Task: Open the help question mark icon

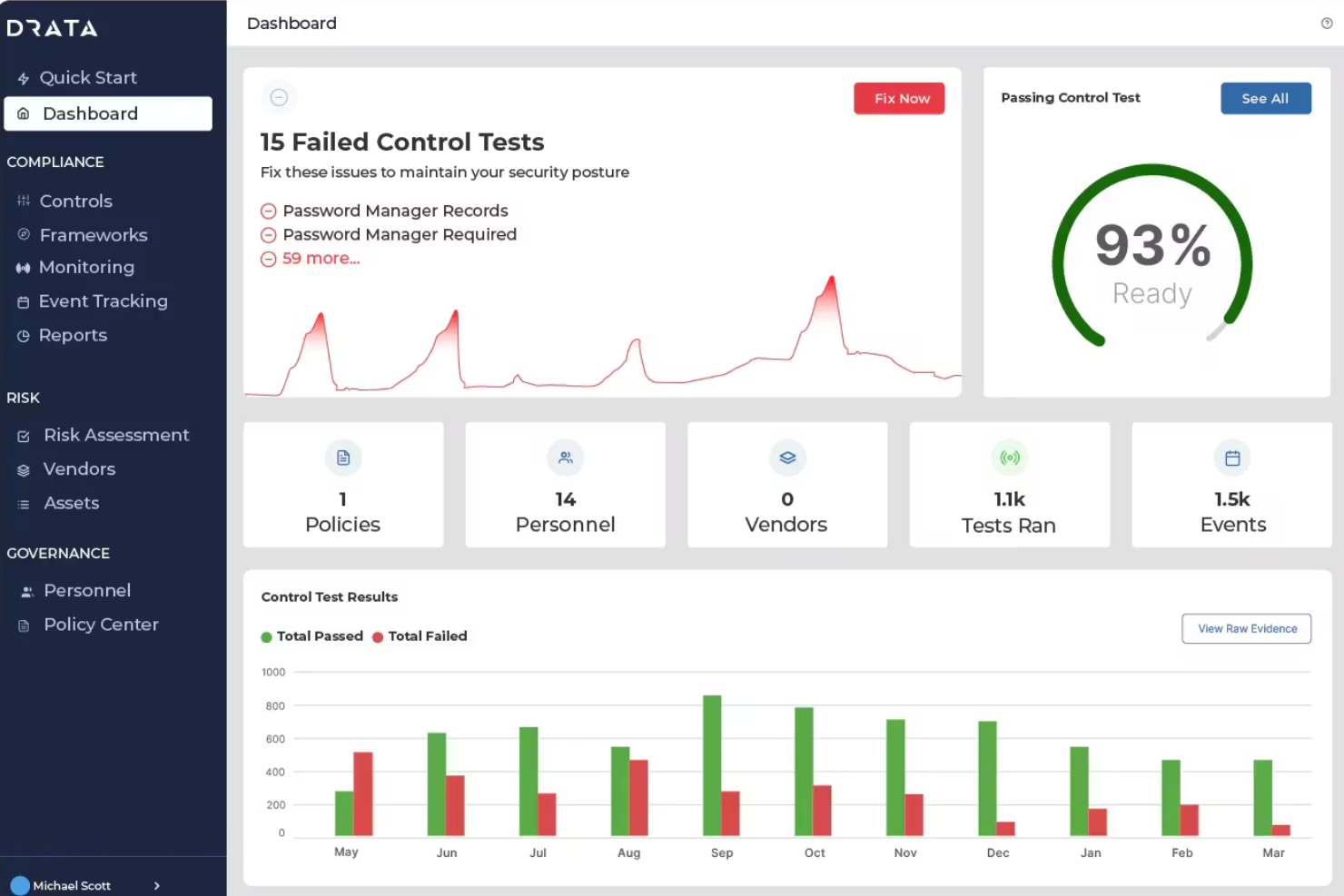Action: tap(1327, 23)
